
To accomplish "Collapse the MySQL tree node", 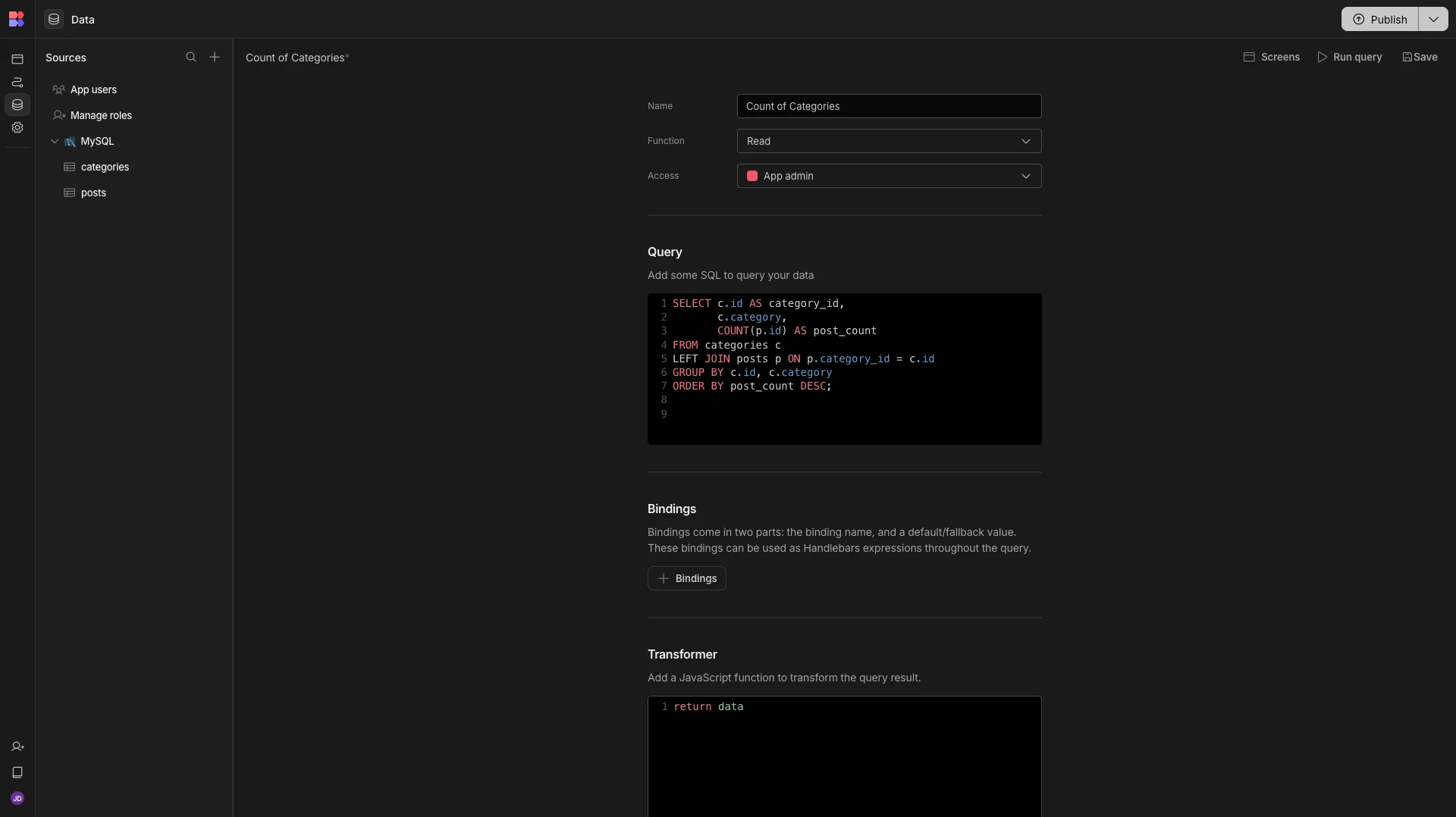I will coord(55,141).
